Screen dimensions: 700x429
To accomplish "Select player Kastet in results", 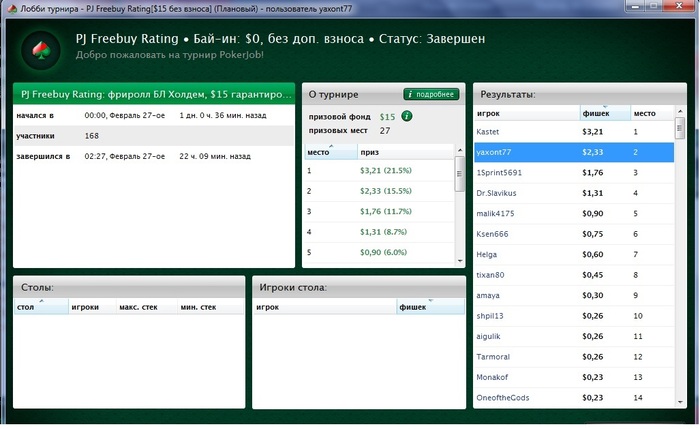I will 574,132.
